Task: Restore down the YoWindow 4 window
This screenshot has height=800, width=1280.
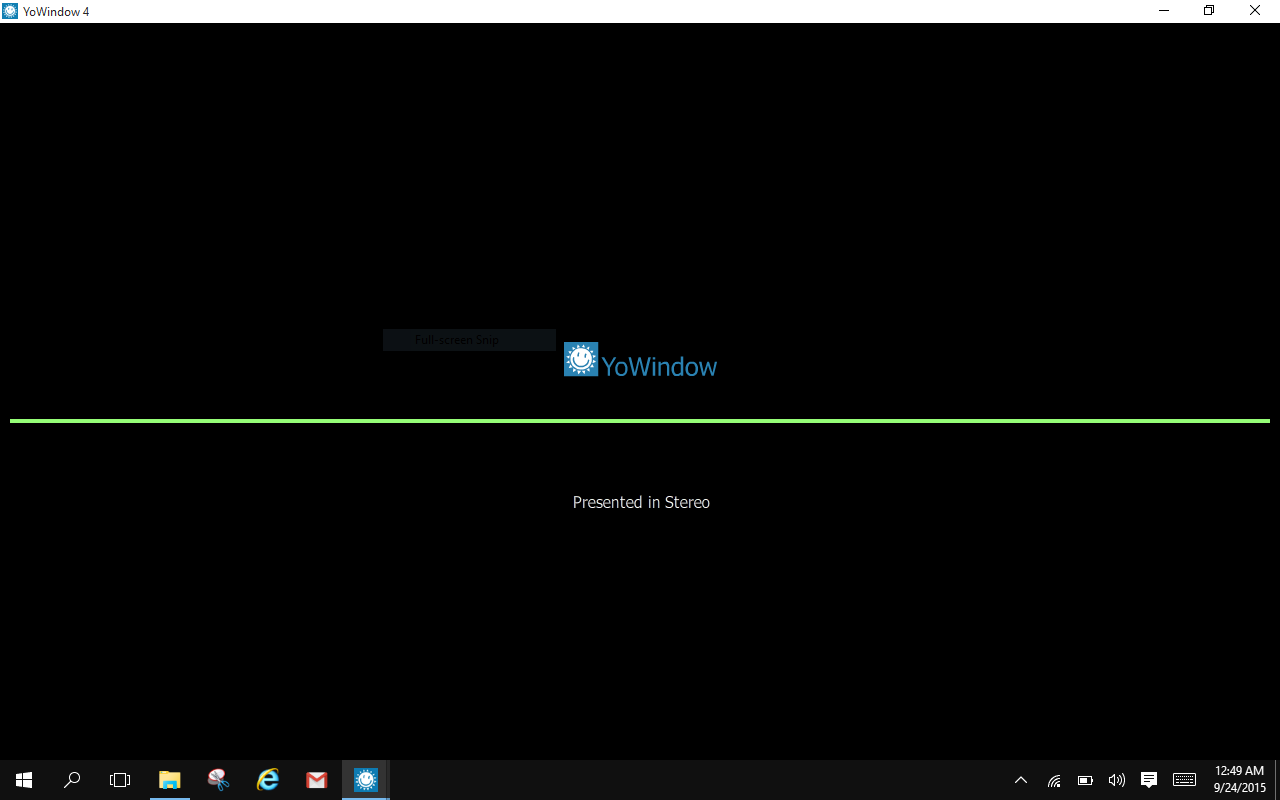Action: (1209, 11)
